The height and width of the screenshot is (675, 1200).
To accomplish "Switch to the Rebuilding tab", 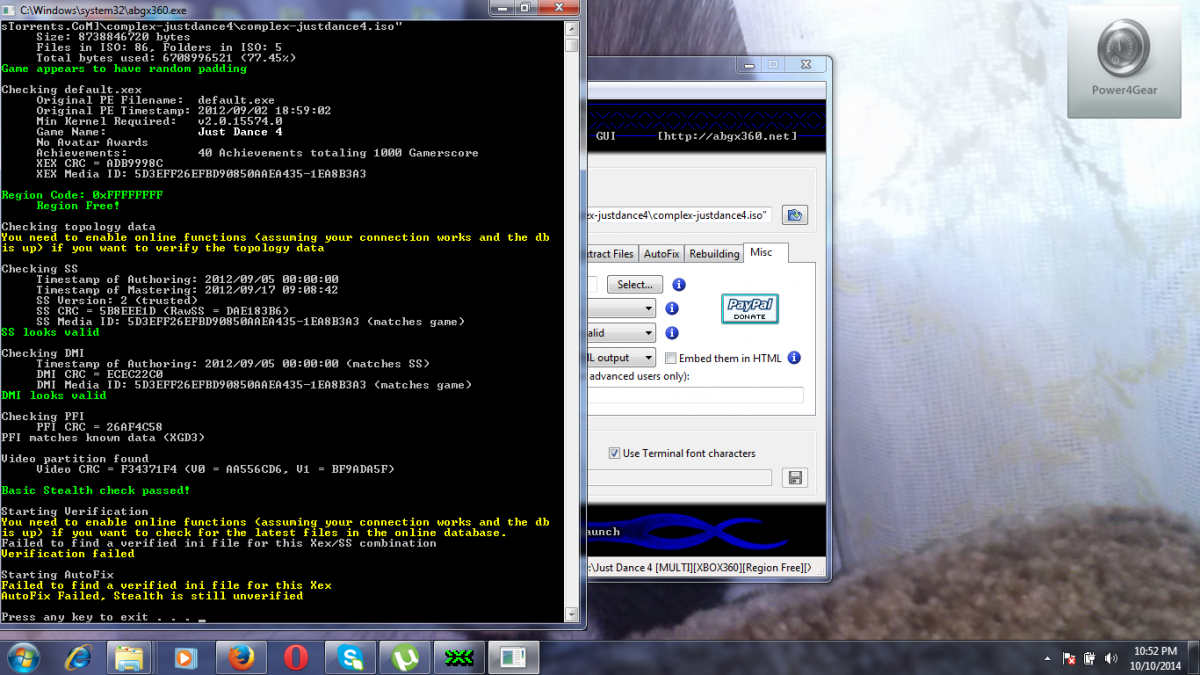I will (x=714, y=254).
